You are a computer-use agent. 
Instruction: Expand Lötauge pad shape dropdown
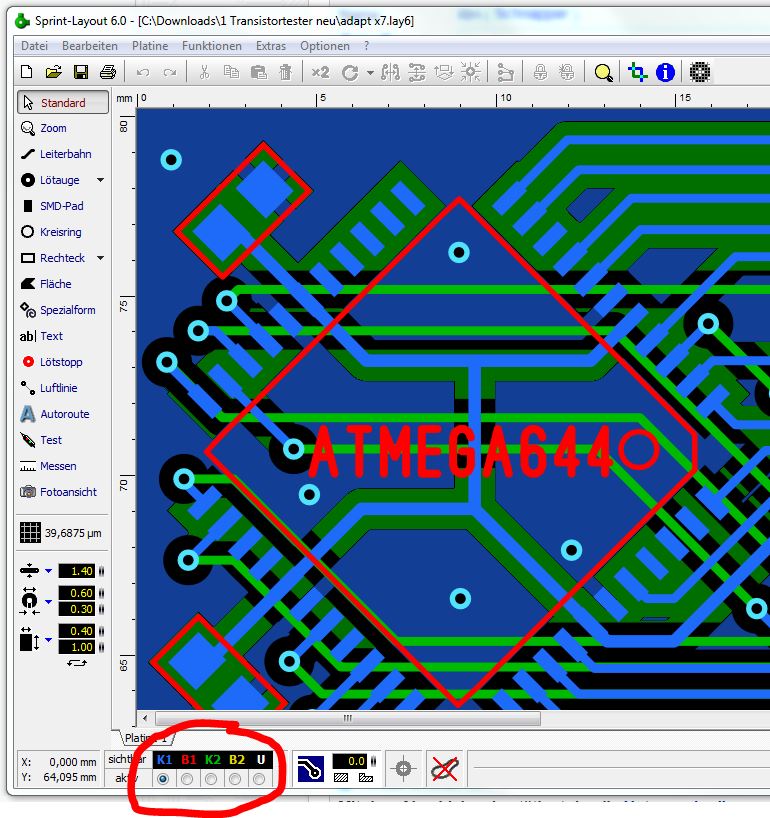[x=100, y=181]
